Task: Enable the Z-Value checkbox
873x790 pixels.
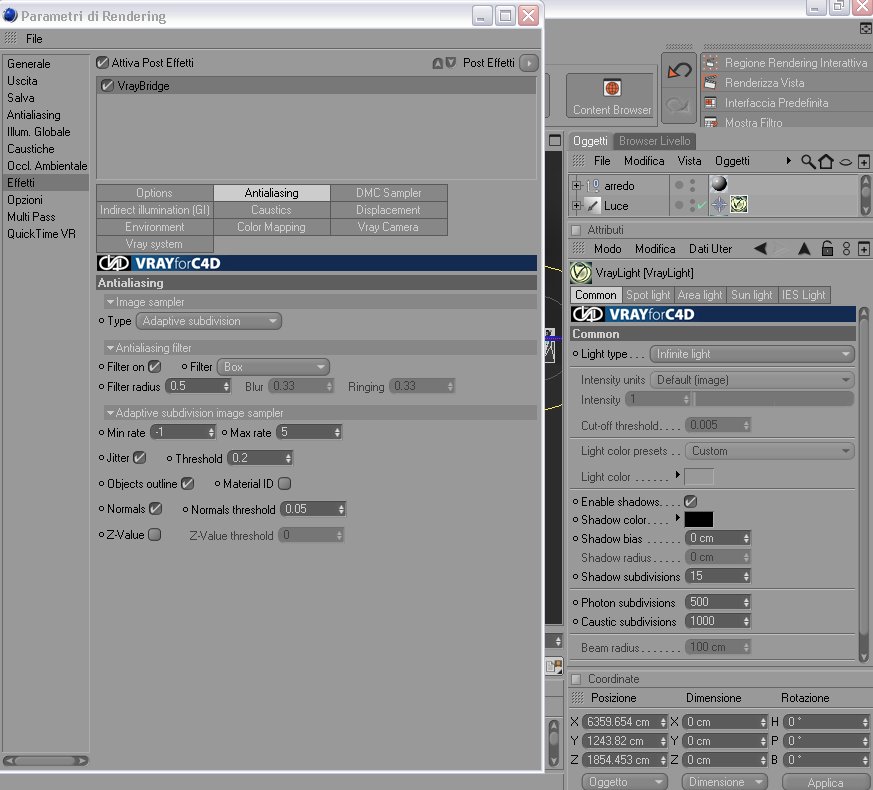Action: coord(155,534)
